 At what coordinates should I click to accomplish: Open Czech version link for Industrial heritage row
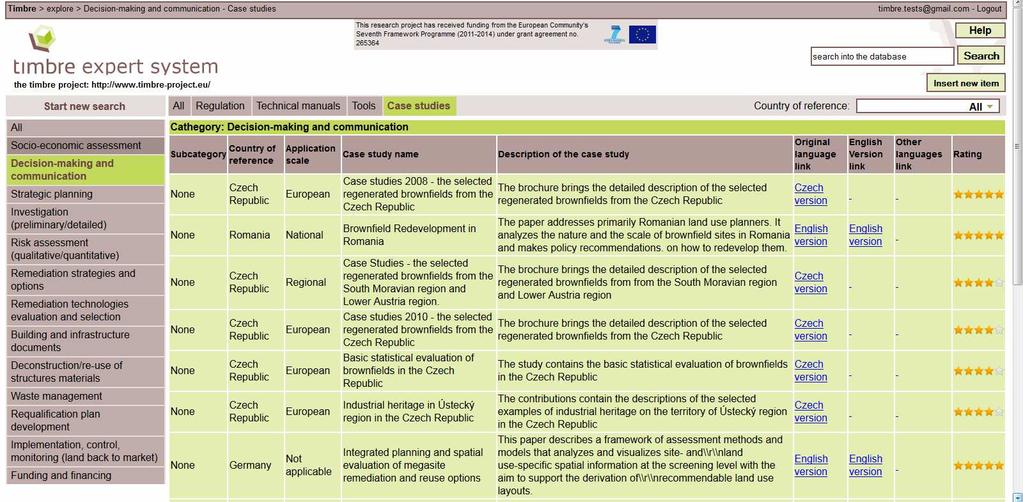coord(810,412)
